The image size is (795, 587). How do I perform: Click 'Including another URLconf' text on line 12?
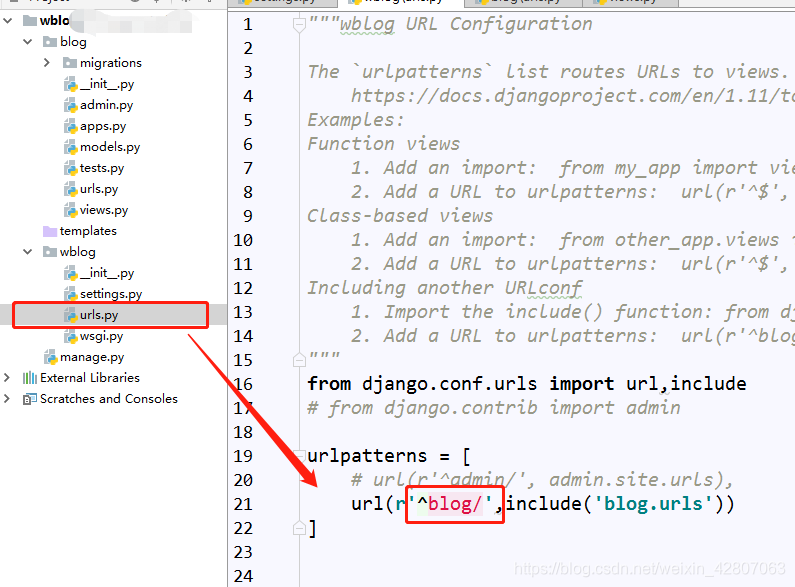445,288
